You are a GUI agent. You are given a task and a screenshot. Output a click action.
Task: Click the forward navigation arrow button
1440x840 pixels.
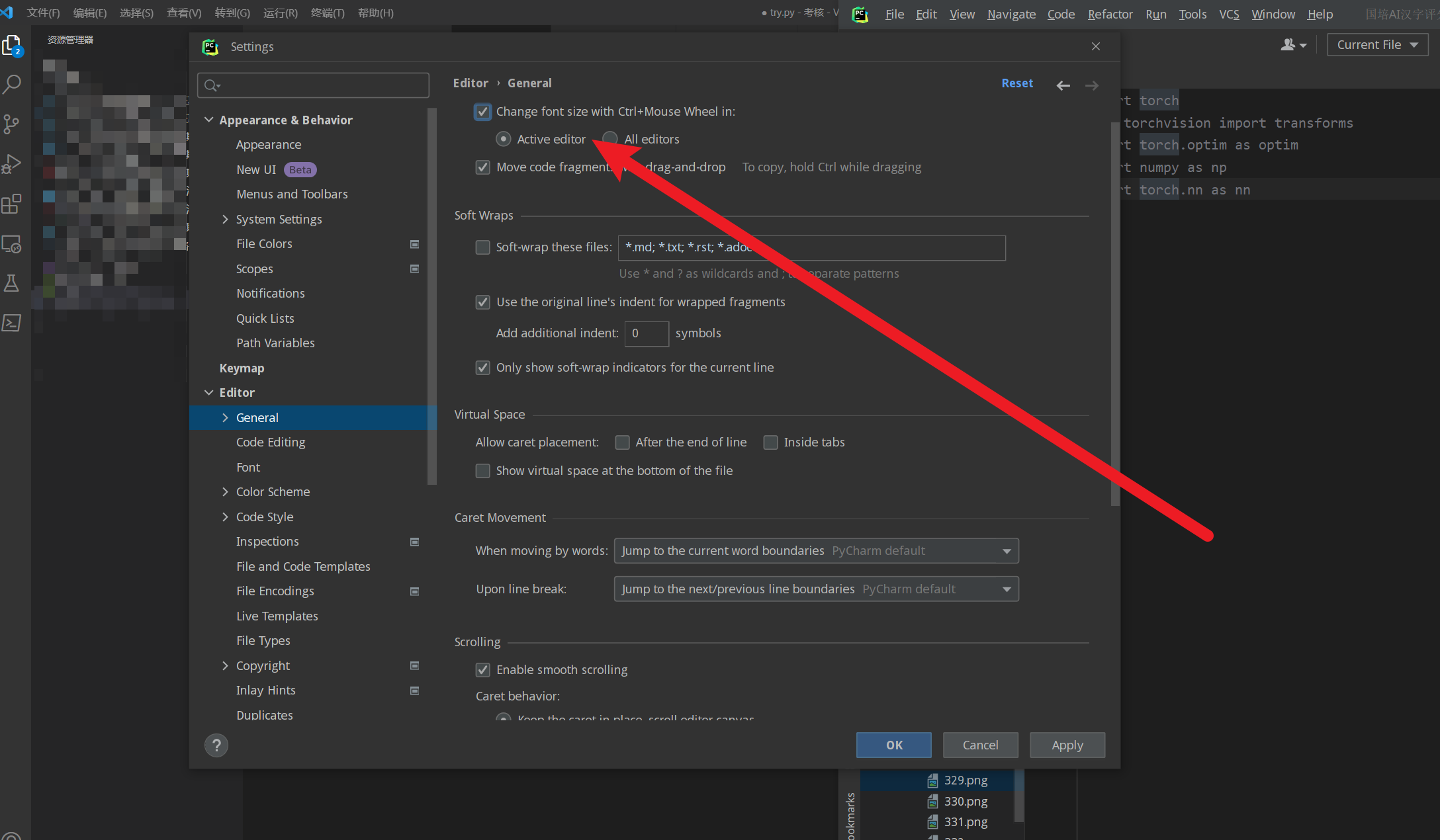pyautogui.click(x=1092, y=84)
